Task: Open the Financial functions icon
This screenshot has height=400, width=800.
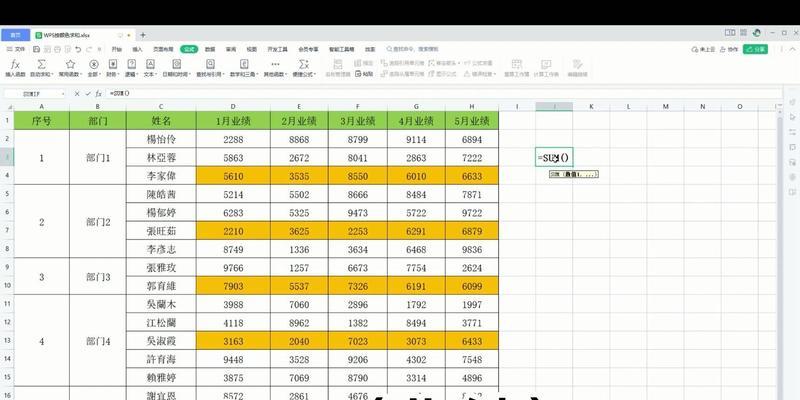Action: [x=113, y=64]
